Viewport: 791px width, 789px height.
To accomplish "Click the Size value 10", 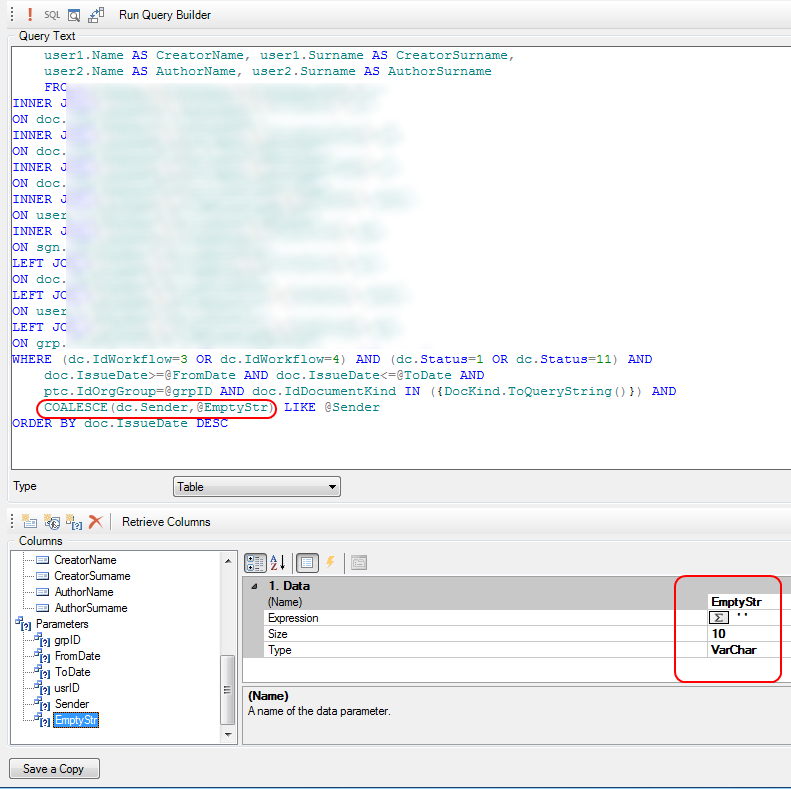I will pos(750,634).
